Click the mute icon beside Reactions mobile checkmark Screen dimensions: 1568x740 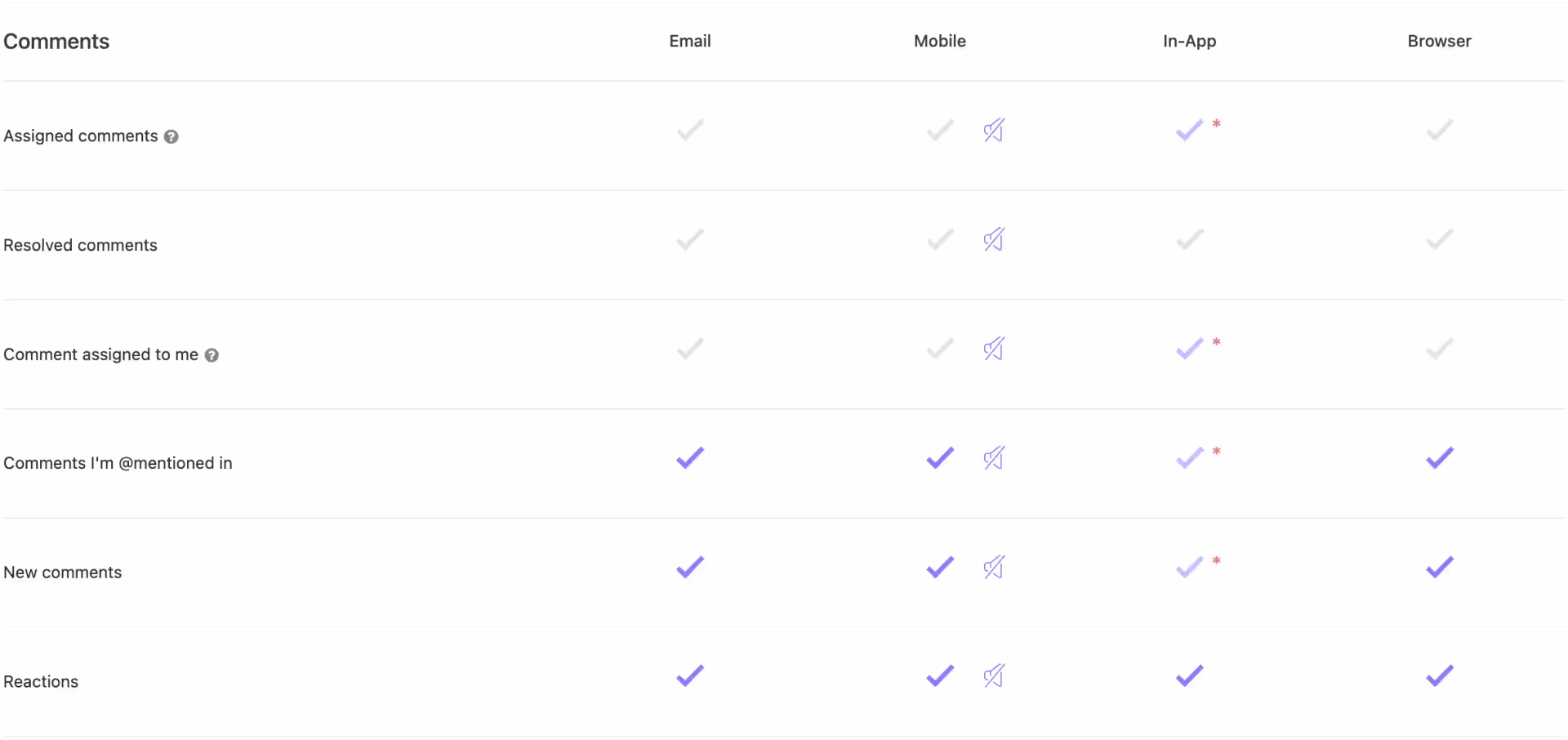pos(993,675)
